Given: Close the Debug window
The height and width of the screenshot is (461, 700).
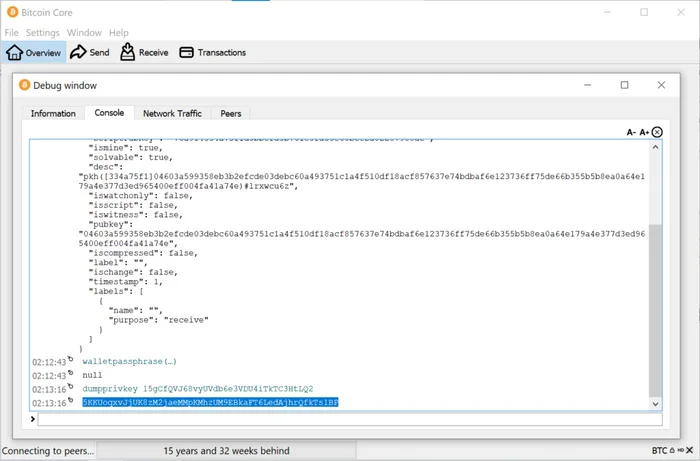Looking at the screenshot, I should tap(661, 85).
